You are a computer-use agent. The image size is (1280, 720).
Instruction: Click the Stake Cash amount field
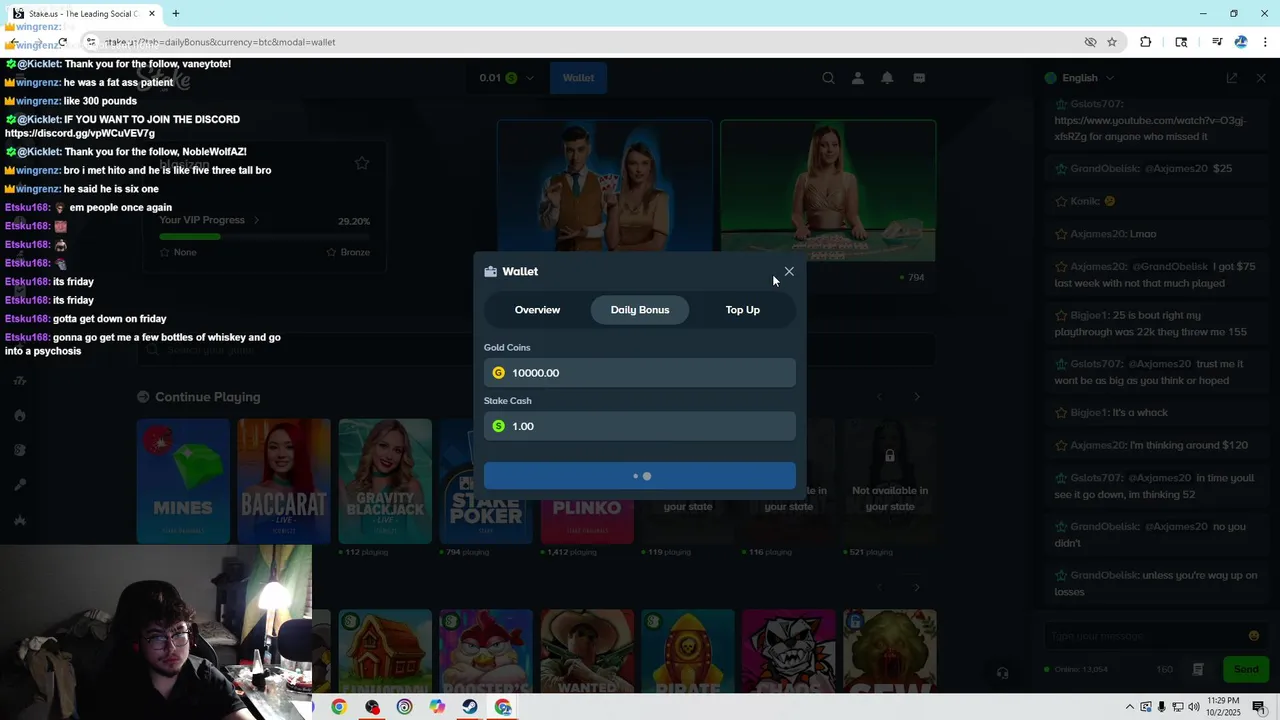(640, 426)
